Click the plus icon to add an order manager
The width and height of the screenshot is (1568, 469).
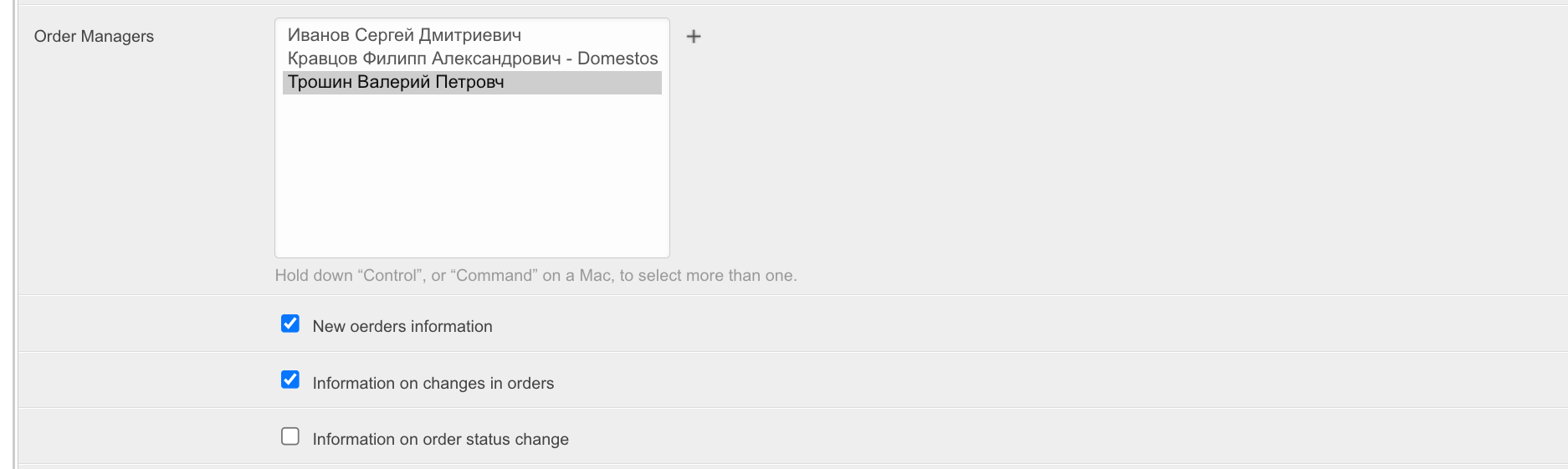coord(694,36)
